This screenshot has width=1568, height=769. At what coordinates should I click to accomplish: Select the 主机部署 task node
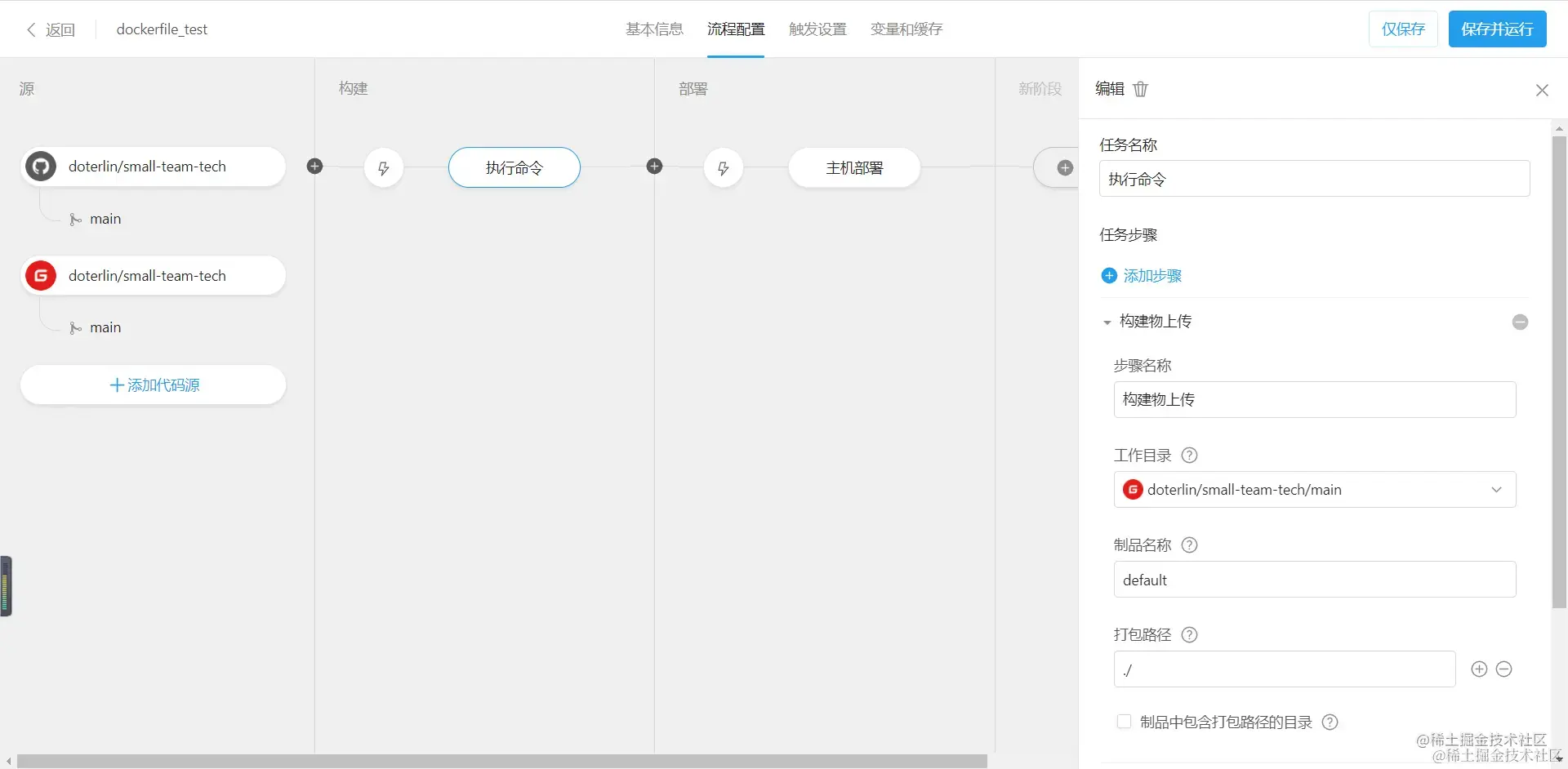(x=854, y=168)
